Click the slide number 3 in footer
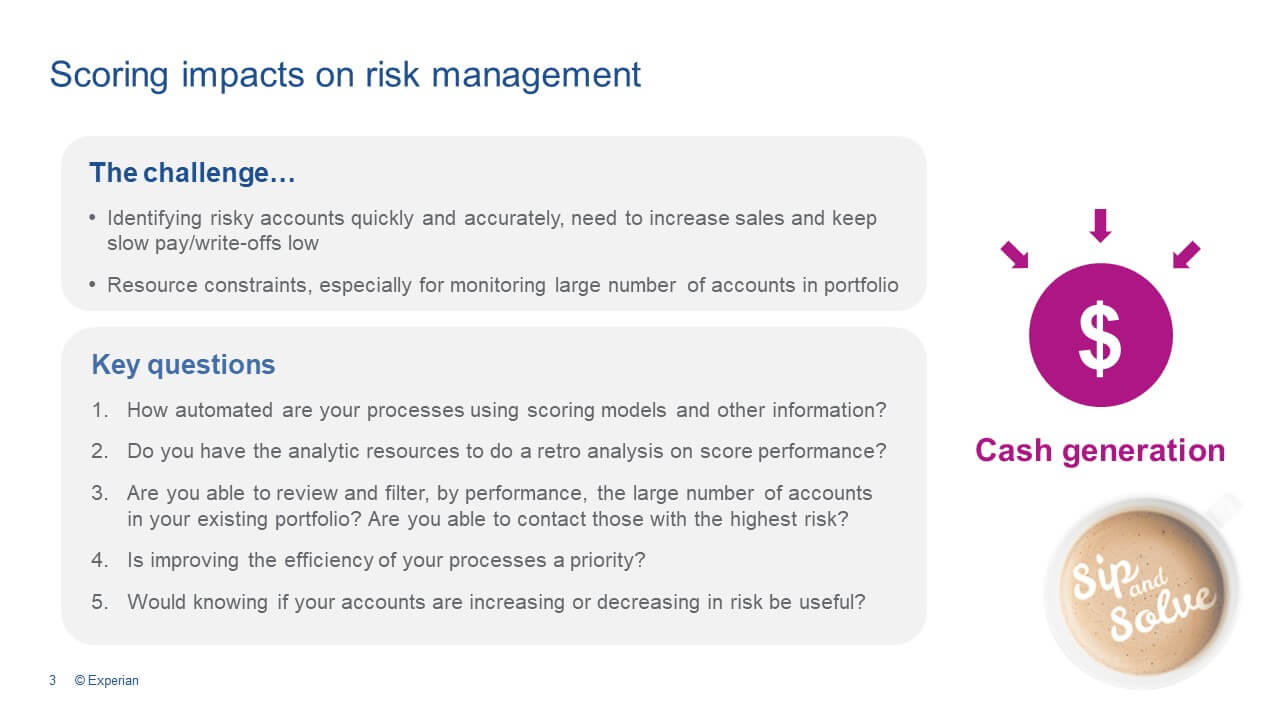 pyautogui.click(x=52, y=681)
